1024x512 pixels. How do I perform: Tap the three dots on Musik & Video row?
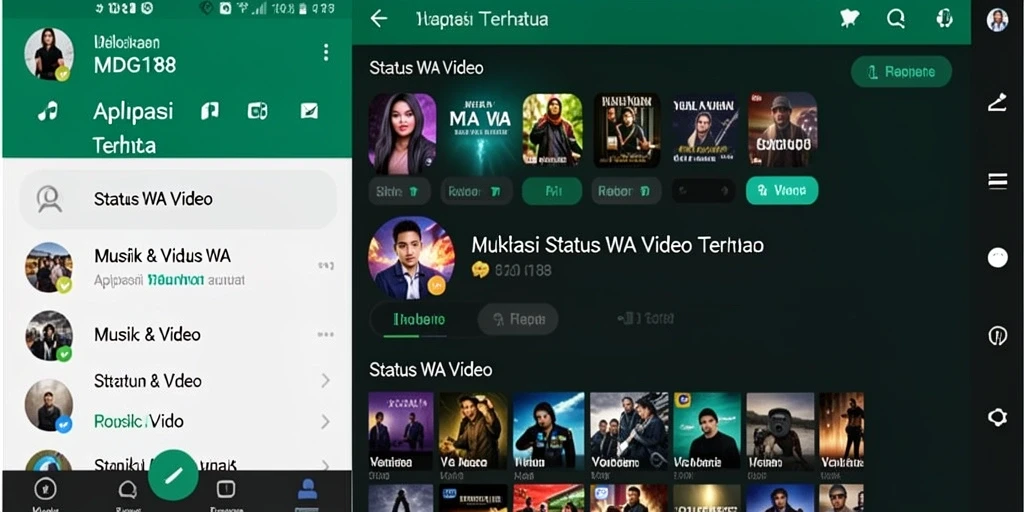click(325, 334)
